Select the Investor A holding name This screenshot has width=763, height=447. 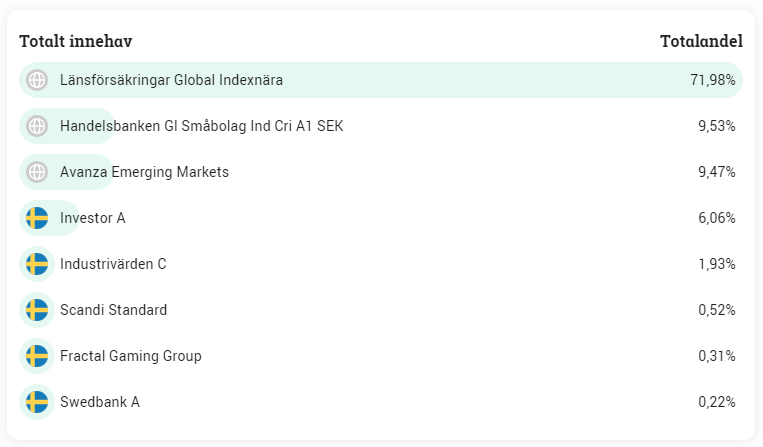coord(92,218)
